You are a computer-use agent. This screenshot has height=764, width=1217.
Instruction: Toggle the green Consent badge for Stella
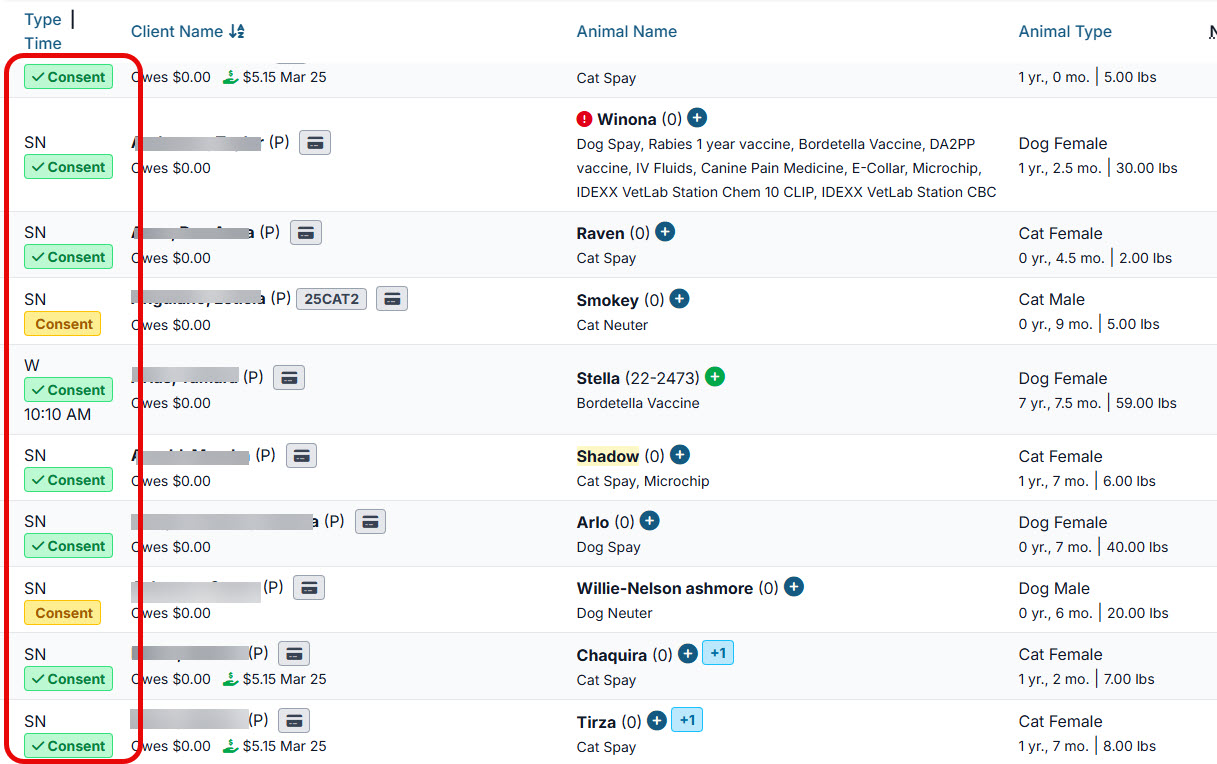coord(68,390)
